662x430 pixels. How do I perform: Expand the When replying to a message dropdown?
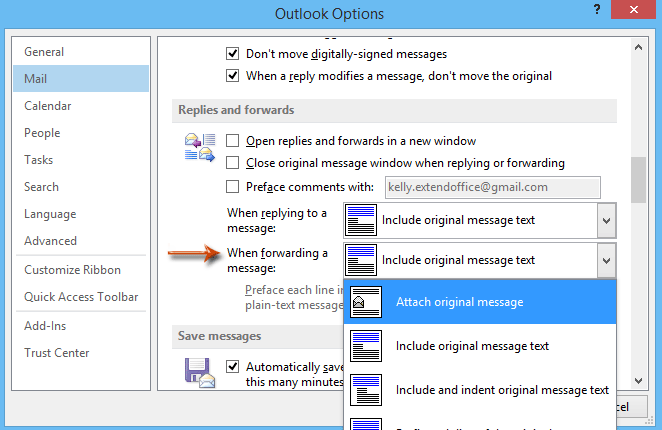point(605,218)
